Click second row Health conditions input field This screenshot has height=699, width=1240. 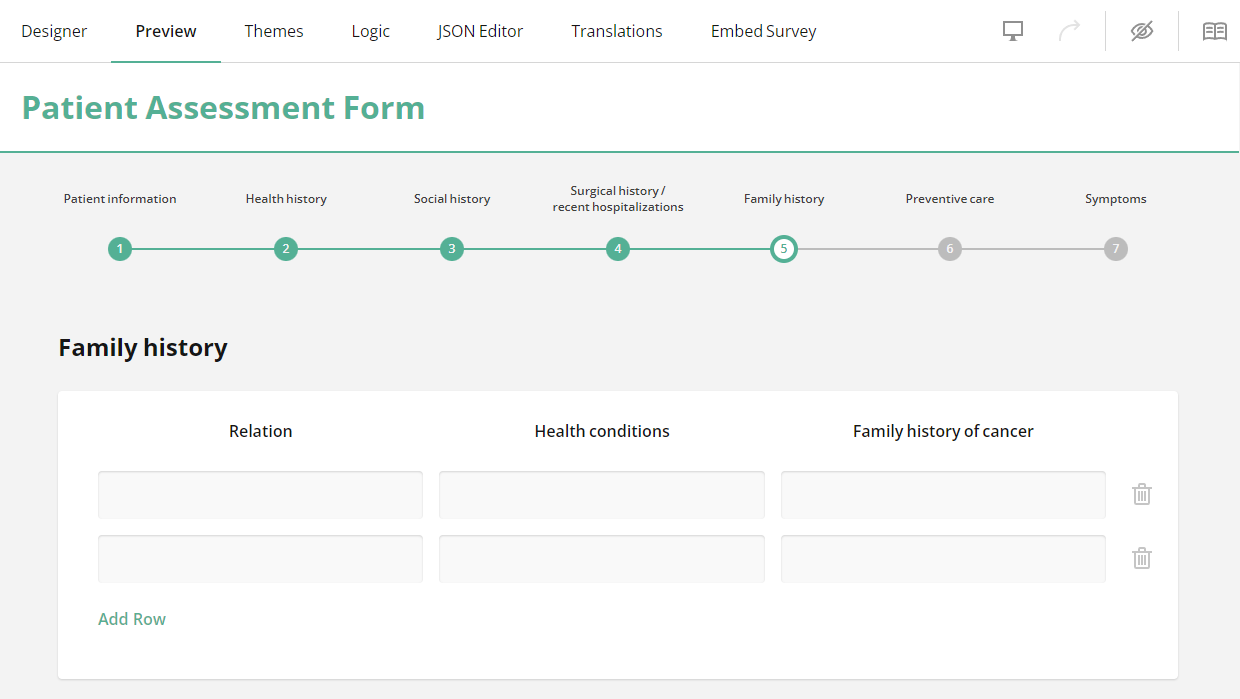[602, 559]
